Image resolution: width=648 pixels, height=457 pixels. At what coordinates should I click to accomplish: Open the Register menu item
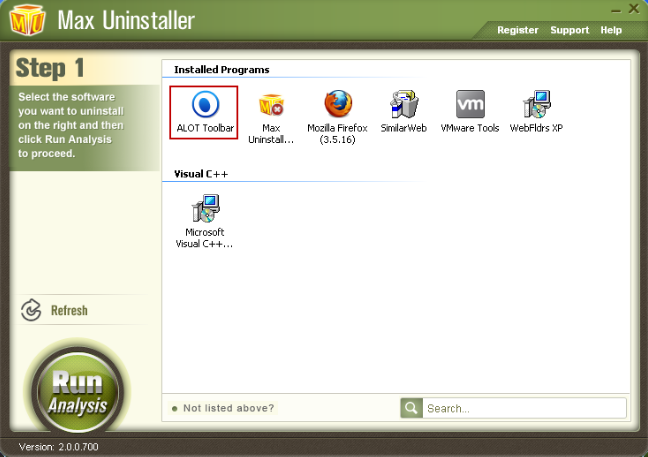[517, 30]
